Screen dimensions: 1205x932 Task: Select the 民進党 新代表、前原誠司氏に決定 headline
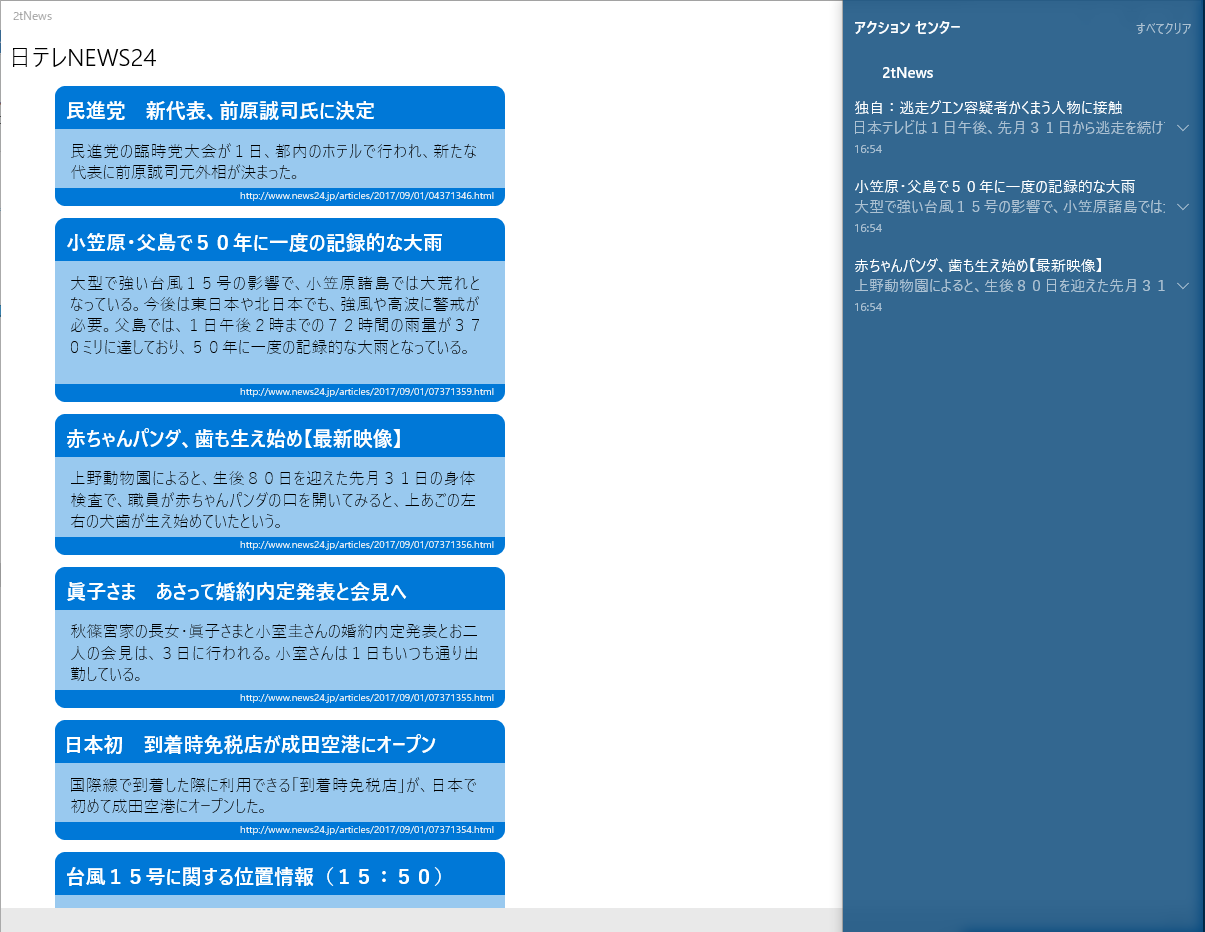(221, 110)
